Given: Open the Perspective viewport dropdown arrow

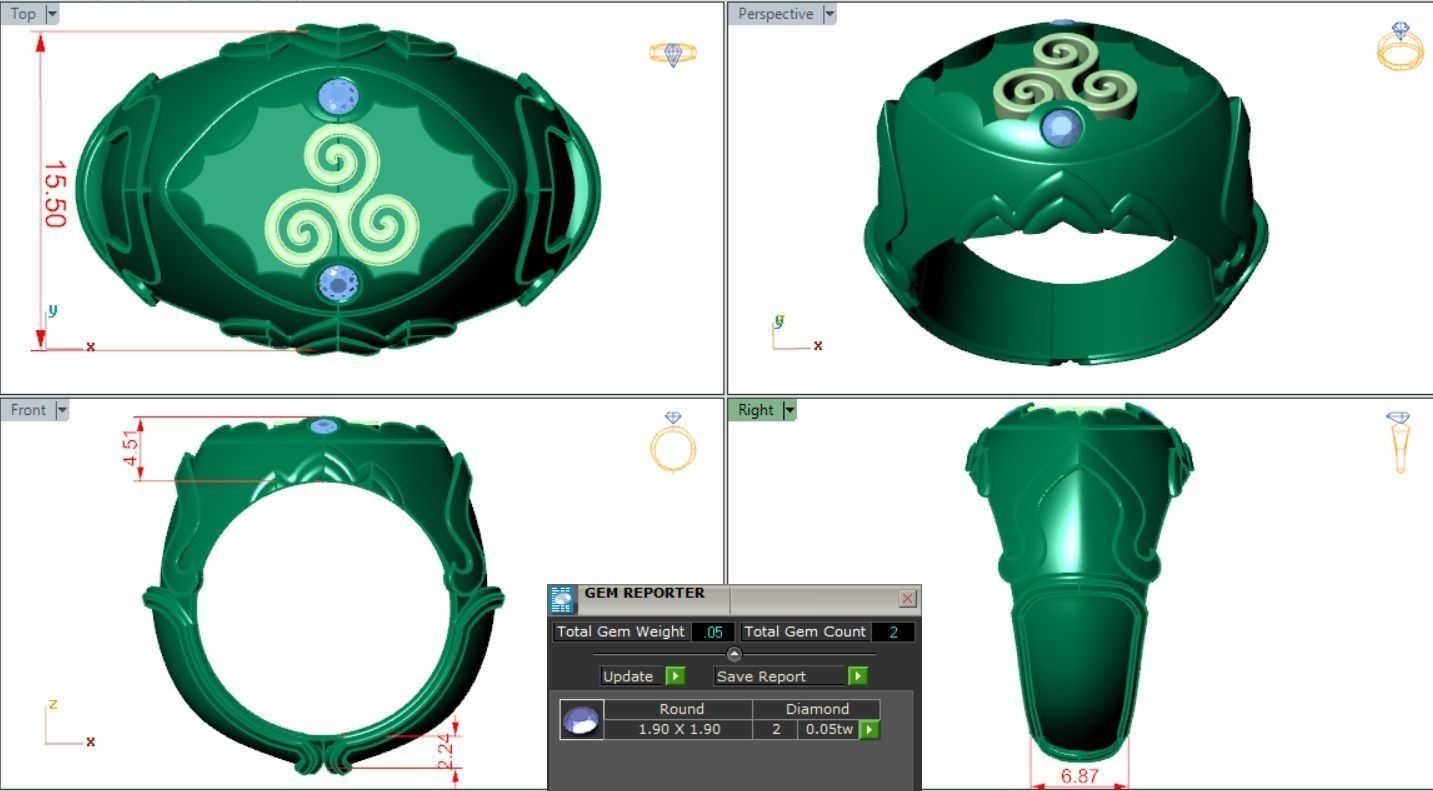Looking at the screenshot, I should pyautogui.click(x=828, y=14).
